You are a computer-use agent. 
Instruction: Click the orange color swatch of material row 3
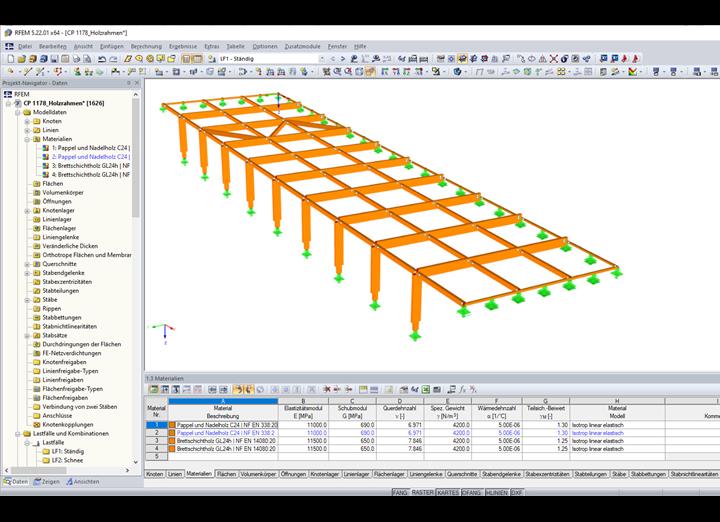click(172, 441)
